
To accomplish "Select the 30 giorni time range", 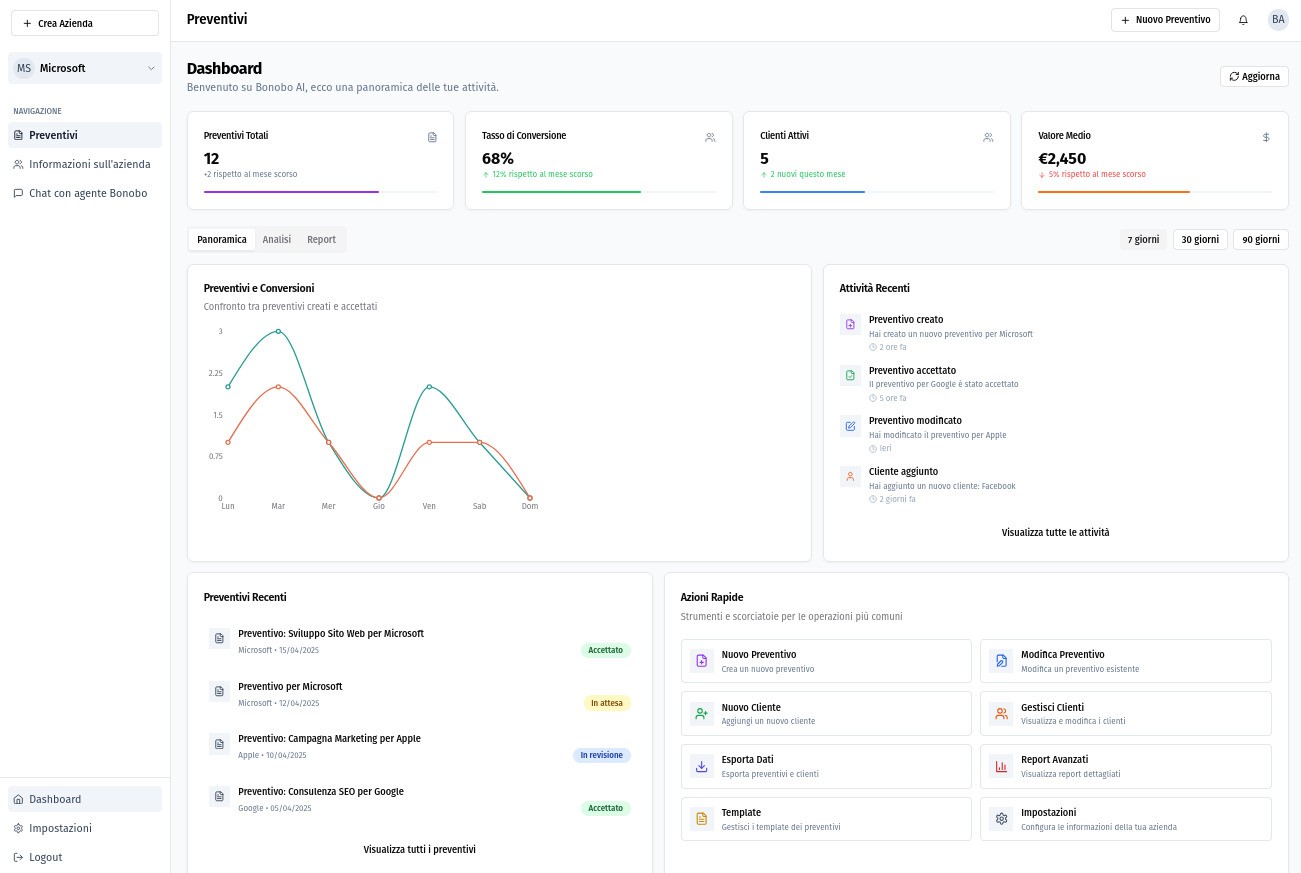I will coord(1200,240).
